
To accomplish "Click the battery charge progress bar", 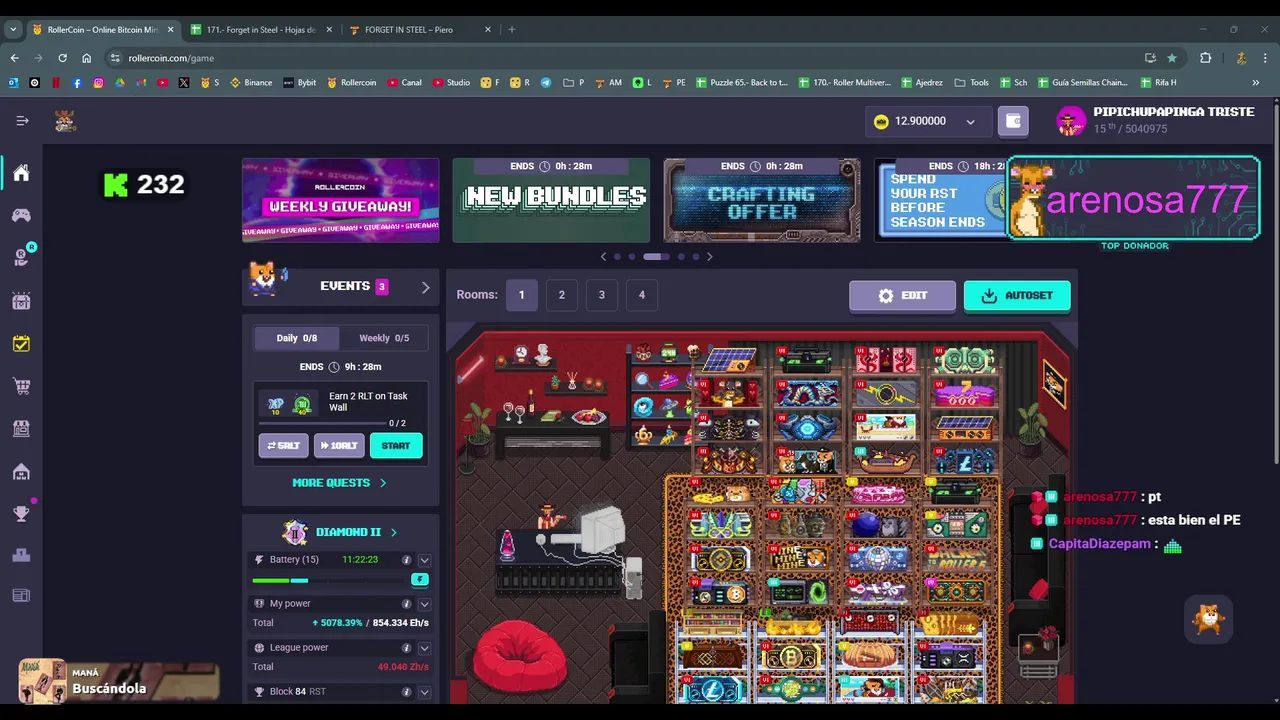I will point(330,580).
